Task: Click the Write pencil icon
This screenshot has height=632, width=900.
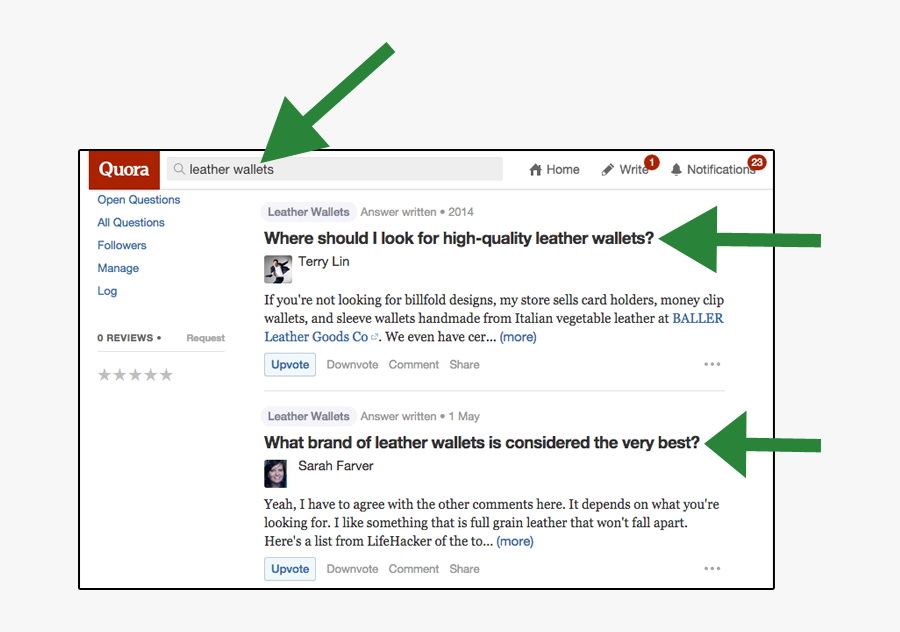Action: pyautogui.click(x=608, y=170)
